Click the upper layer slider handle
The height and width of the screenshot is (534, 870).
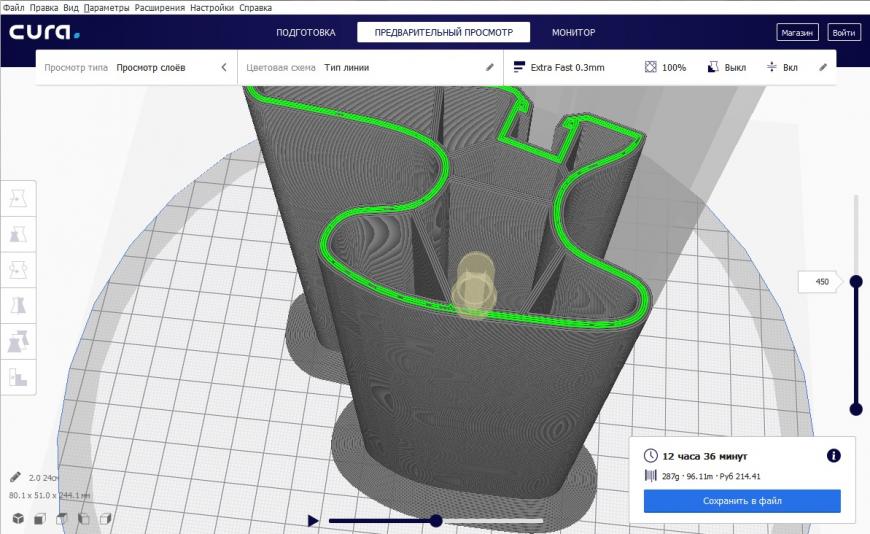[856, 282]
